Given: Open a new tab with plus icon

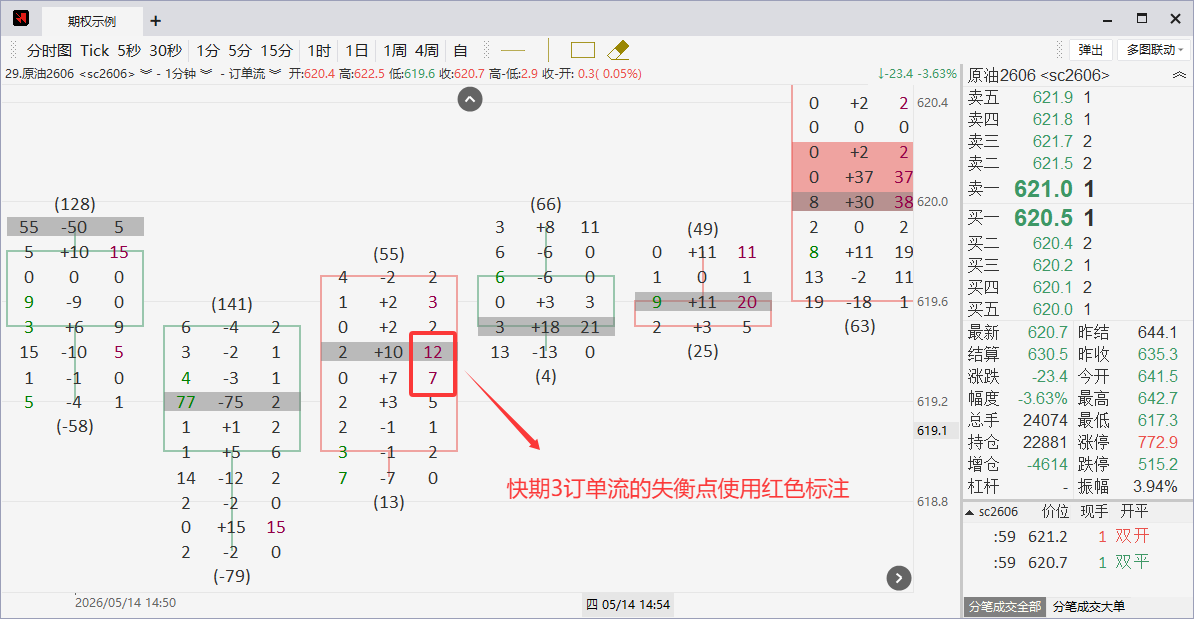Looking at the screenshot, I should point(155,21).
